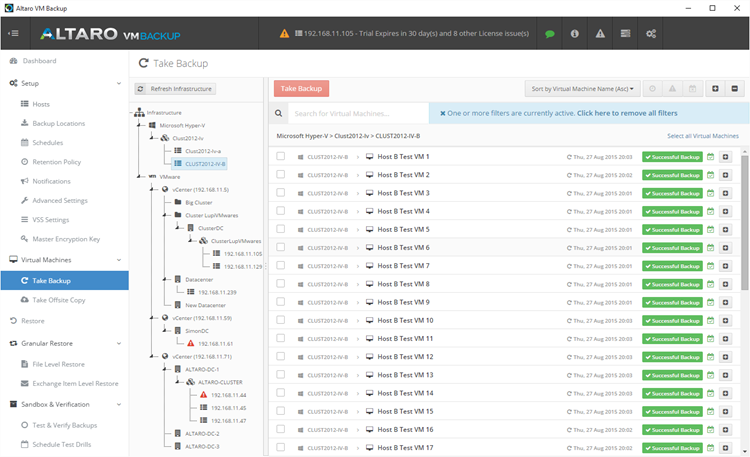Click the green chat bubble icon in header
750x457 pixels.
549,33
